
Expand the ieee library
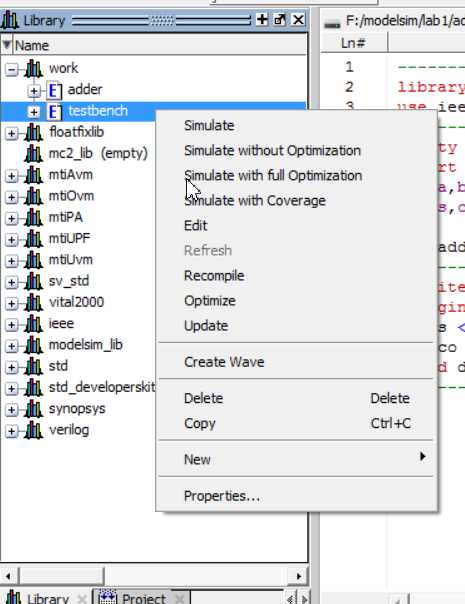pyautogui.click(x=12, y=325)
